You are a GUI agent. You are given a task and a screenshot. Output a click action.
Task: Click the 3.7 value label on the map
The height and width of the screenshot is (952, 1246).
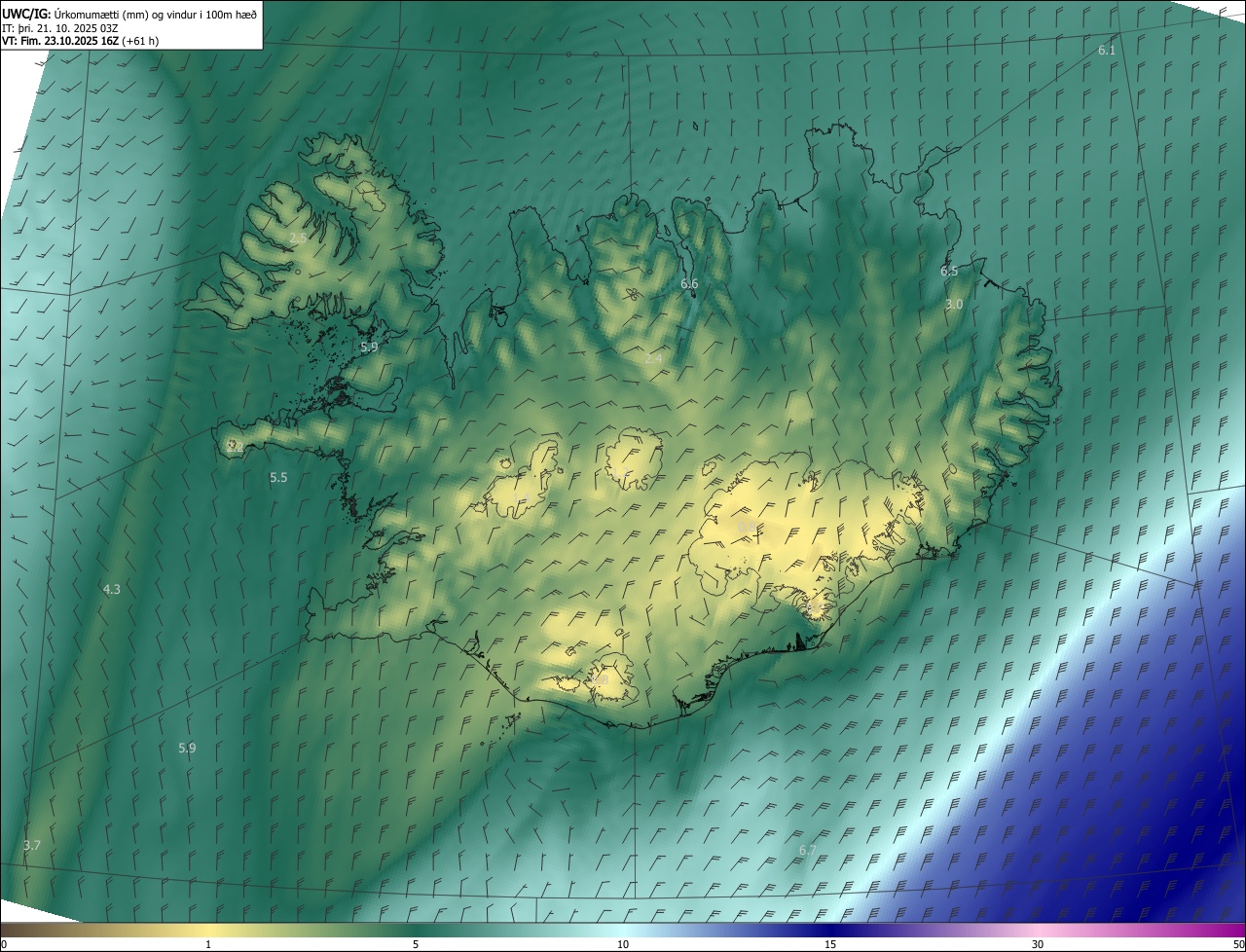tap(32, 845)
